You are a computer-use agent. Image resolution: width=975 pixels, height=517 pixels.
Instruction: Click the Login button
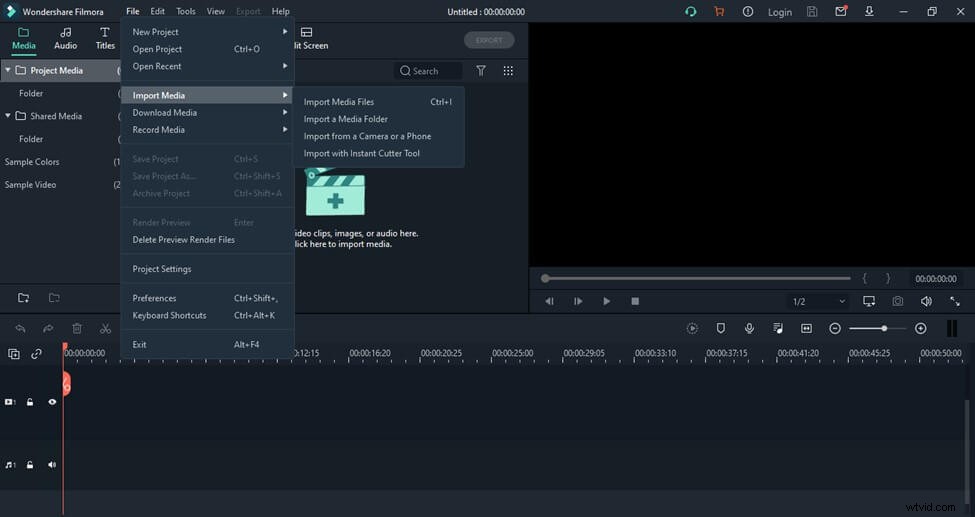(x=779, y=12)
